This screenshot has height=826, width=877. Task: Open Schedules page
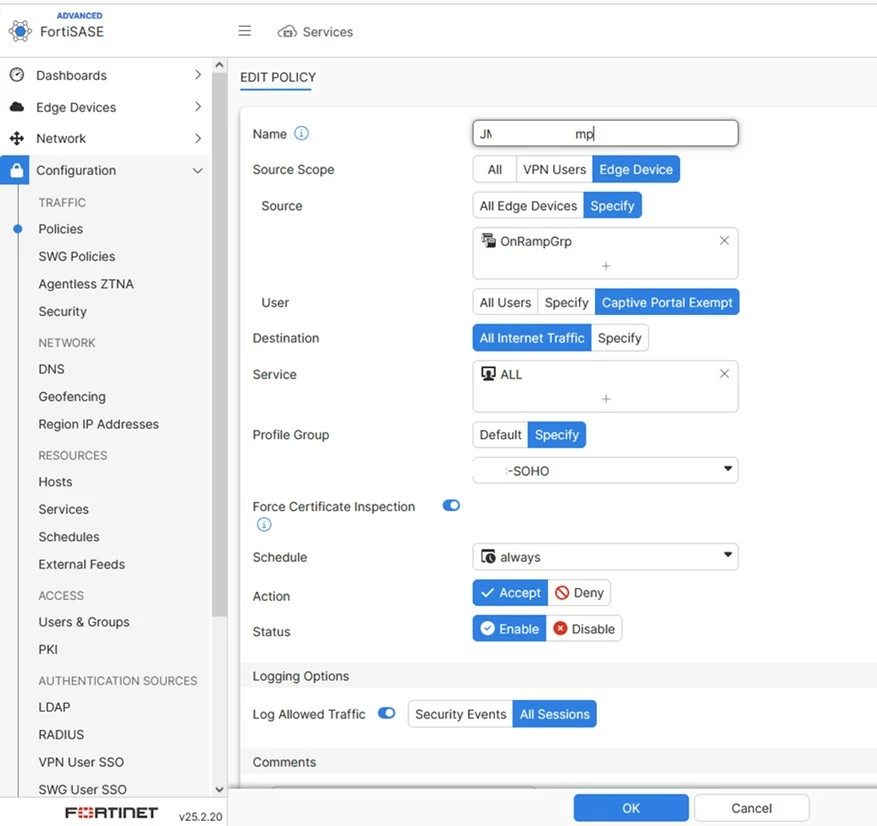(69, 536)
